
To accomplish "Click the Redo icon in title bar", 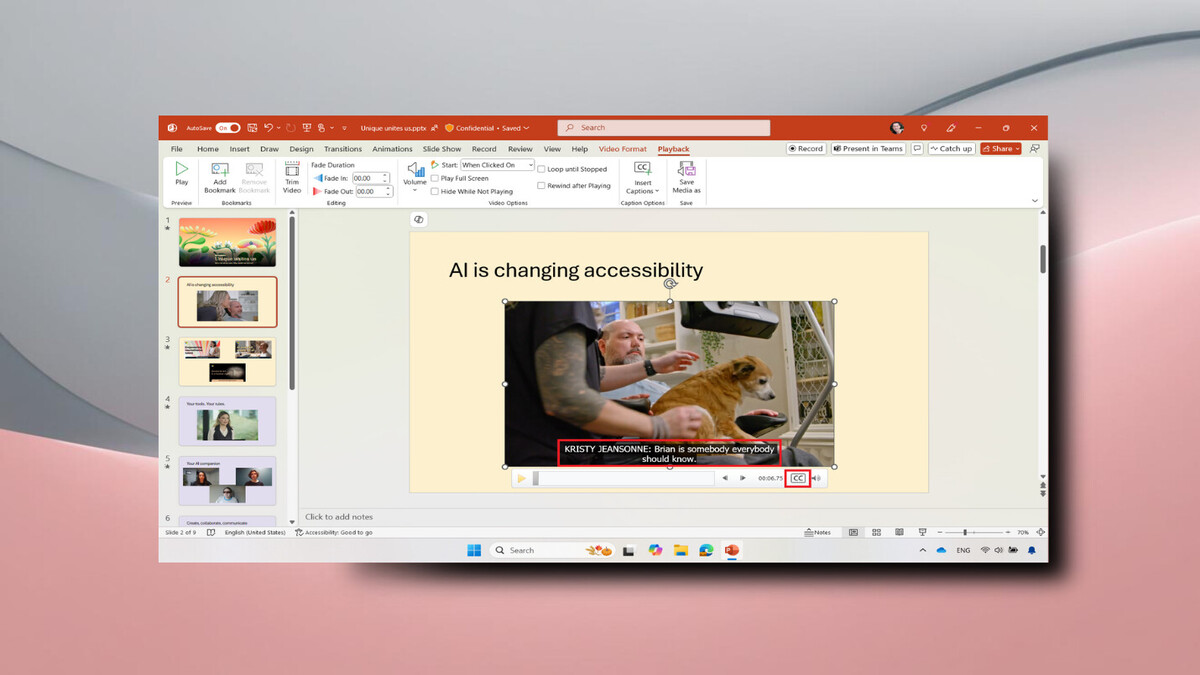I will tap(290, 128).
